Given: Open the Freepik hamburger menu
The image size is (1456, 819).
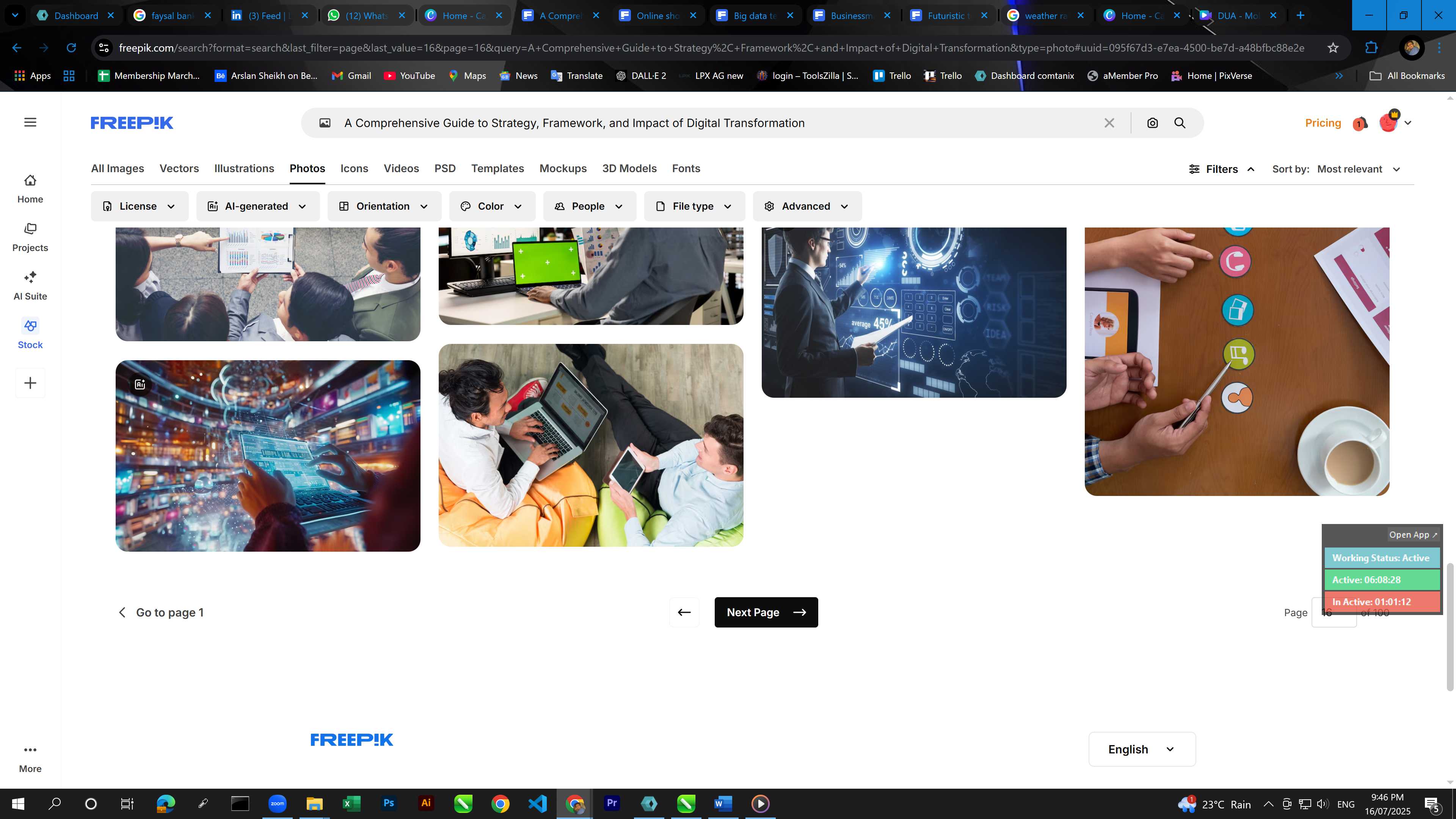Looking at the screenshot, I should pyautogui.click(x=30, y=122).
